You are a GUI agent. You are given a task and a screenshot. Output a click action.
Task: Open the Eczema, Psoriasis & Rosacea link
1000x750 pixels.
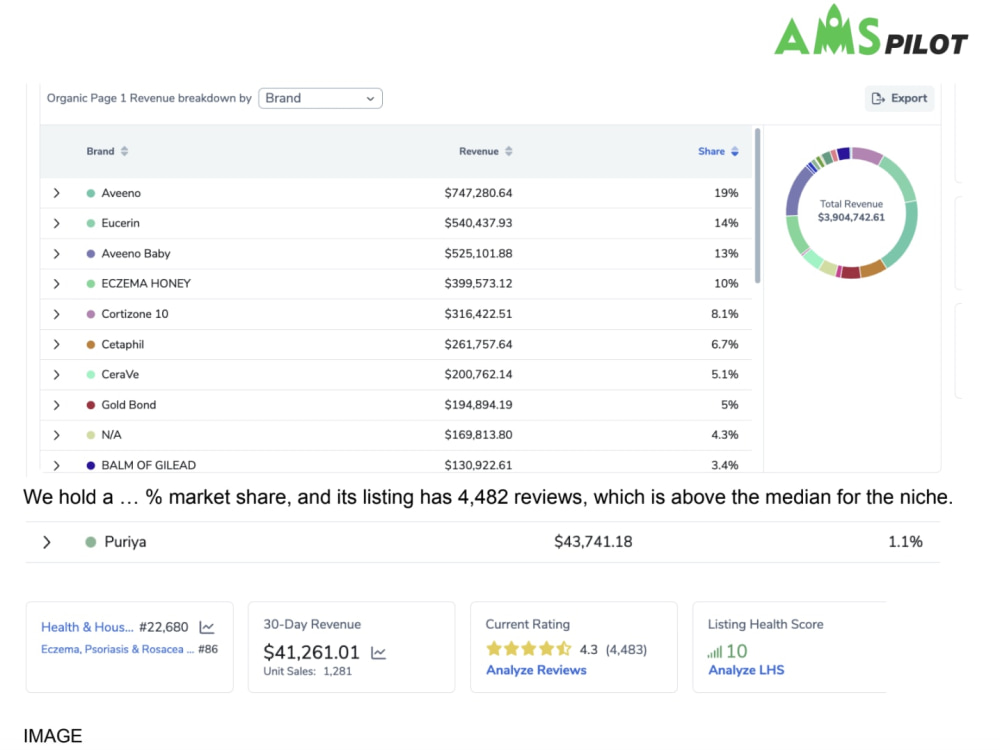coord(117,649)
